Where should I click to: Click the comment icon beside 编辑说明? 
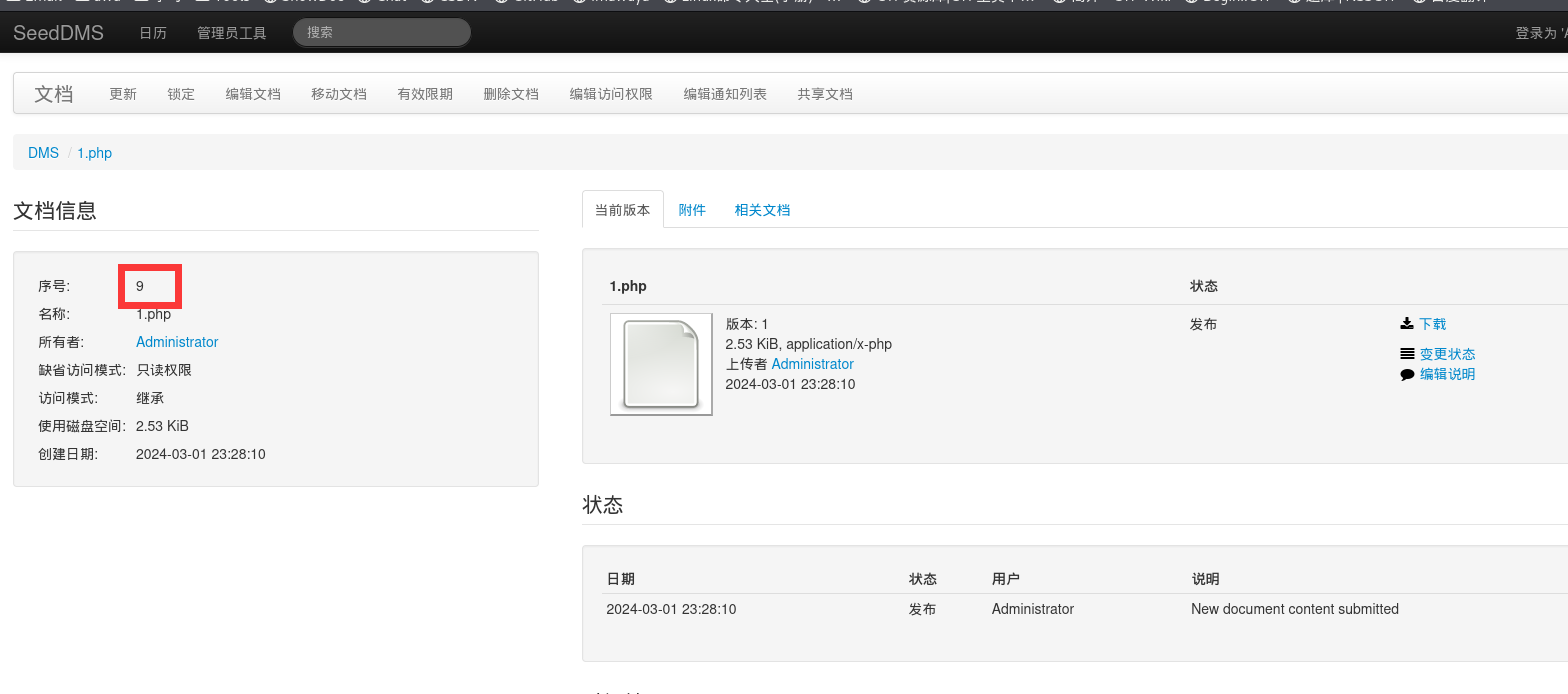tap(1407, 374)
